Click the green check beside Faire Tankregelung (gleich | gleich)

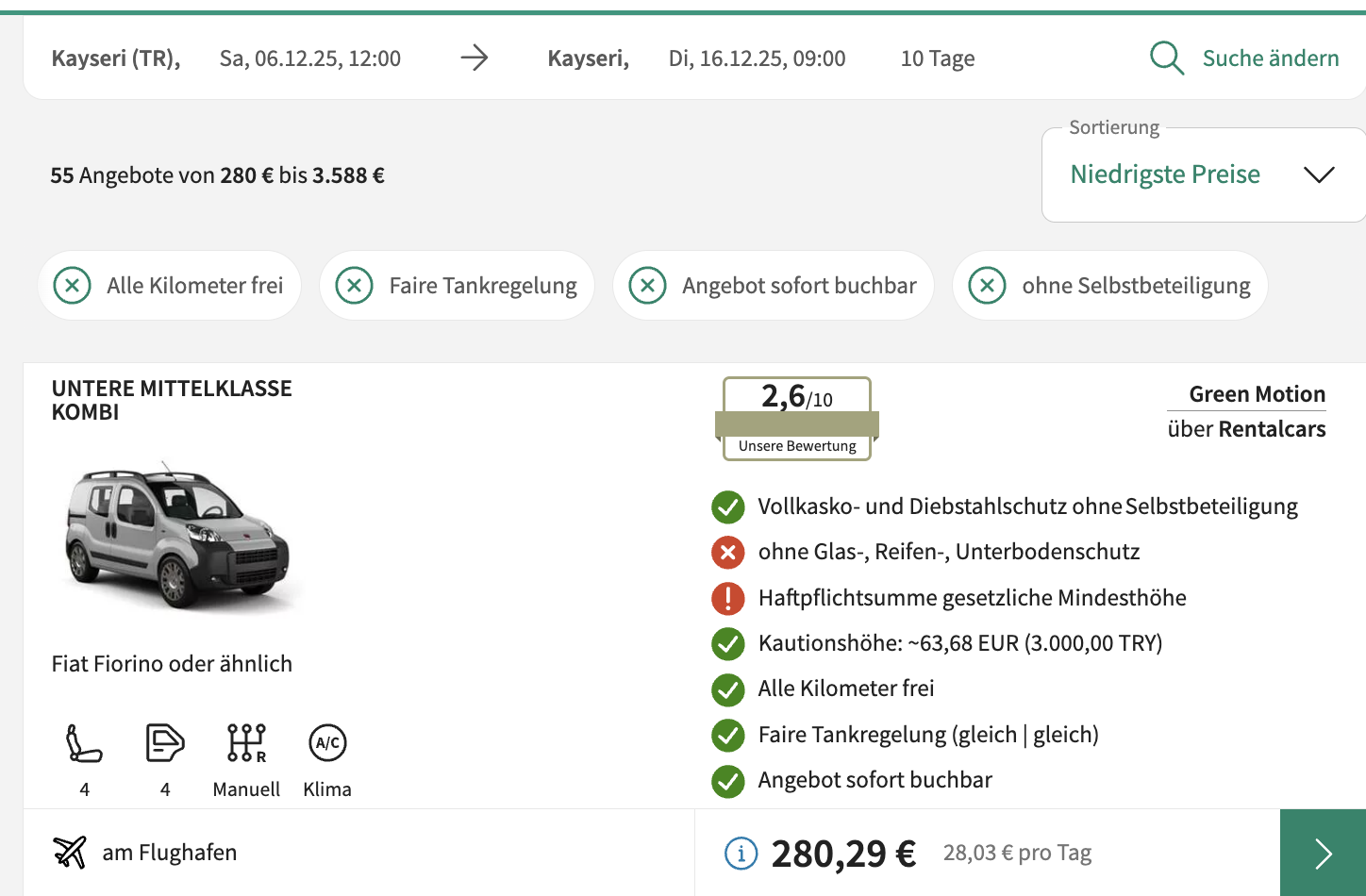click(728, 735)
